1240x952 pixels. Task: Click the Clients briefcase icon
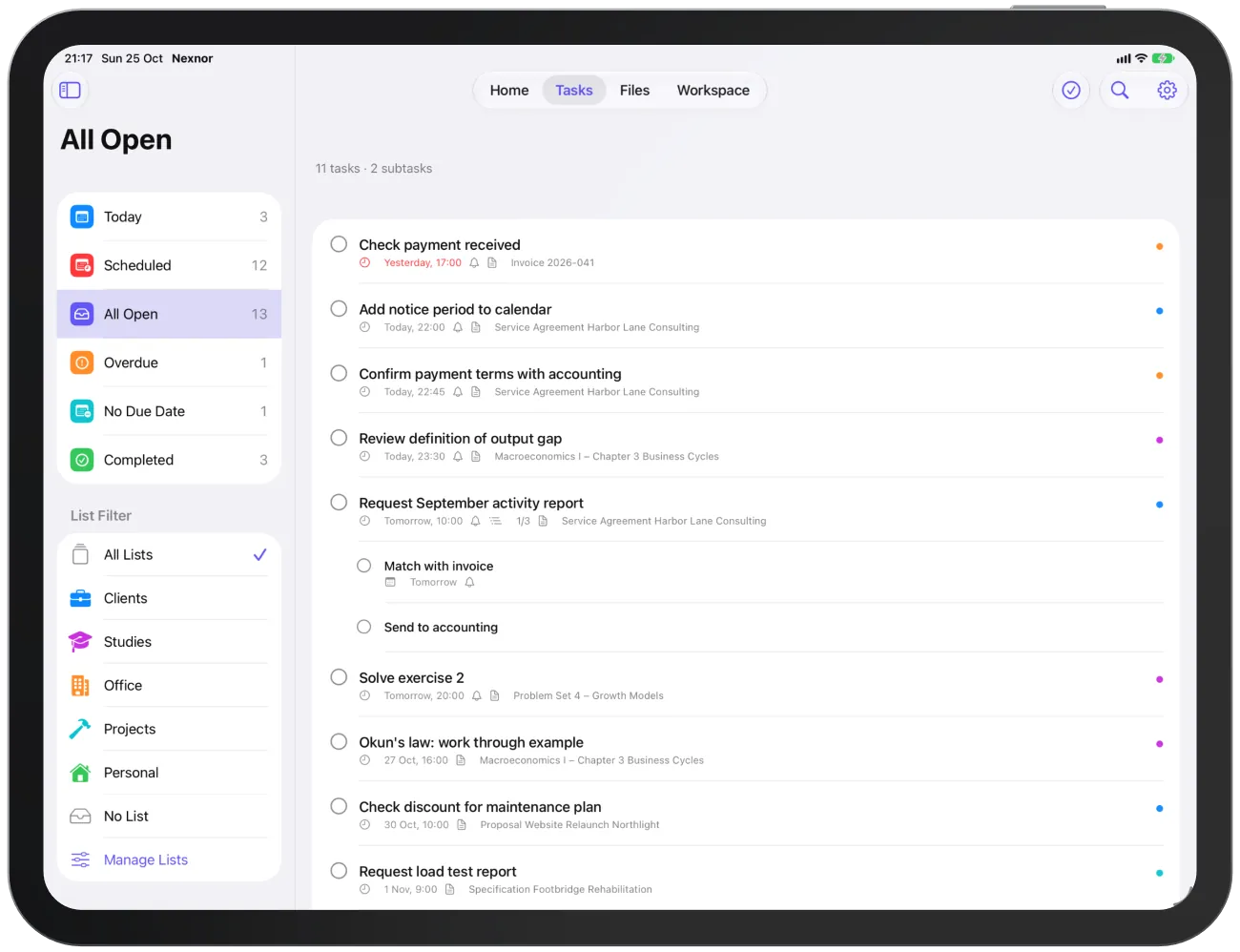[x=81, y=598]
